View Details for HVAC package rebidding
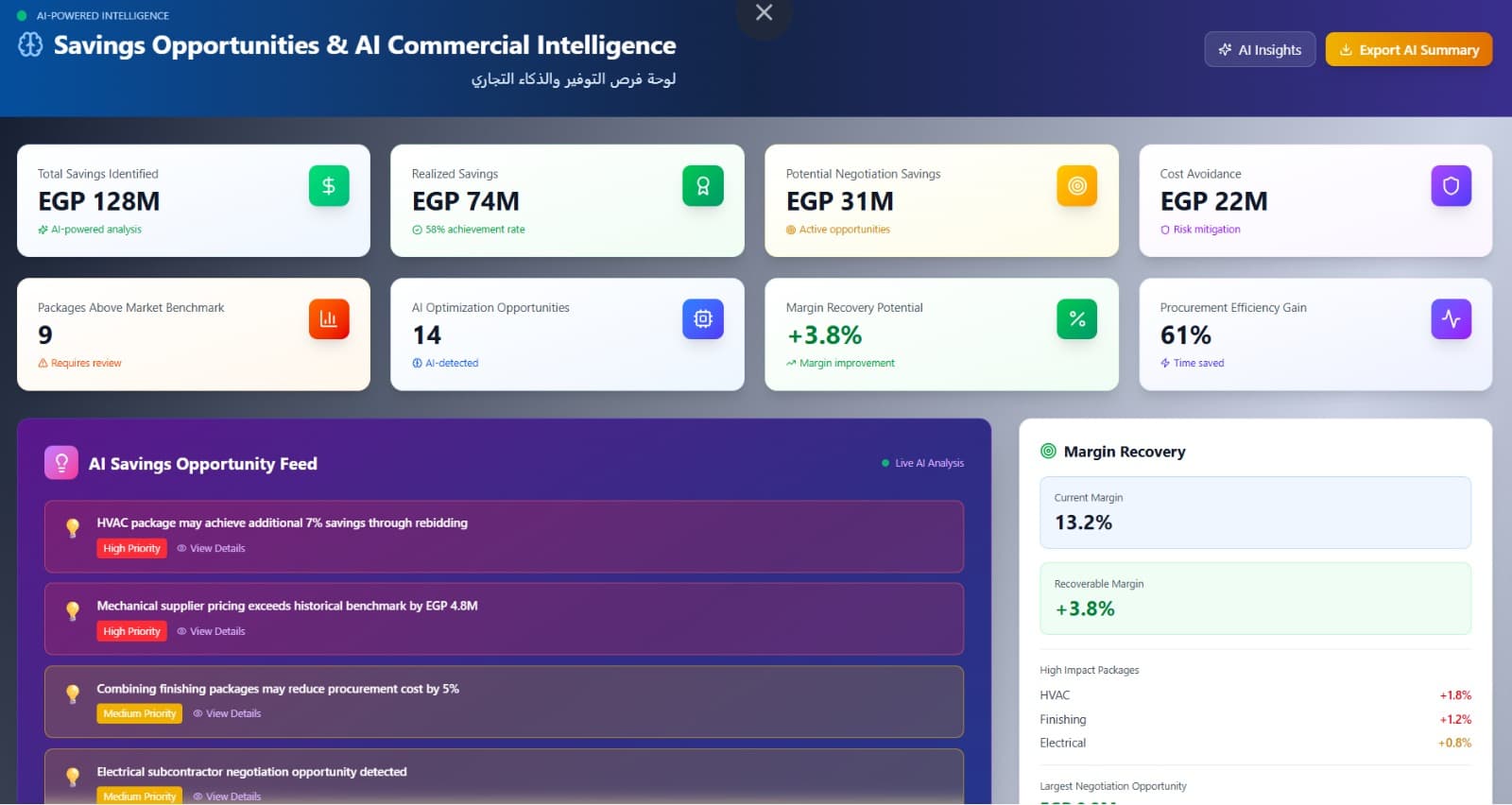The height and width of the screenshot is (805, 1512). point(211,548)
